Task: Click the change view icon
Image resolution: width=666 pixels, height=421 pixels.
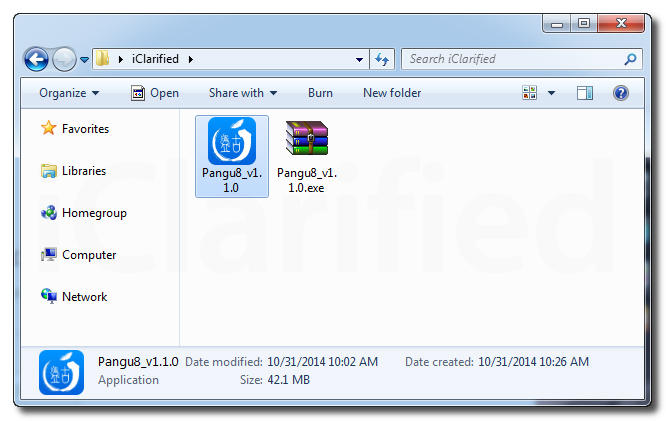Action: pyautogui.click(x=530, y=93)
